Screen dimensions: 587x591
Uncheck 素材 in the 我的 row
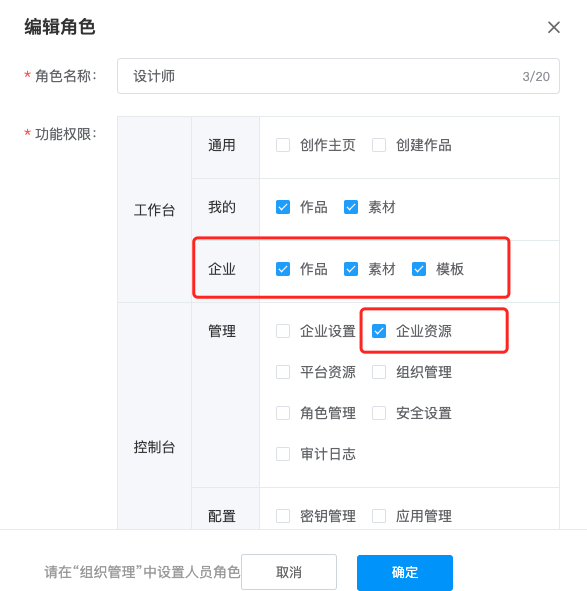(351, 207)
